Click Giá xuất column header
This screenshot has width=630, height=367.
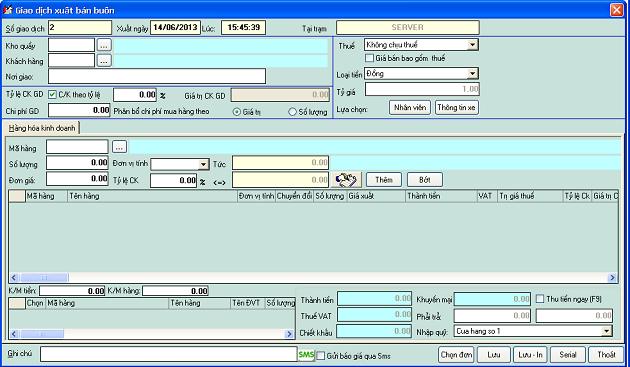pyautogui.click(x=376, y=196)
